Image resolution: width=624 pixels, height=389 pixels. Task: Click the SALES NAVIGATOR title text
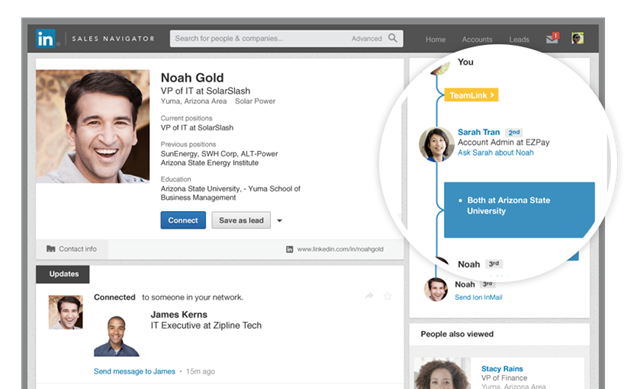tap(113, 39)
